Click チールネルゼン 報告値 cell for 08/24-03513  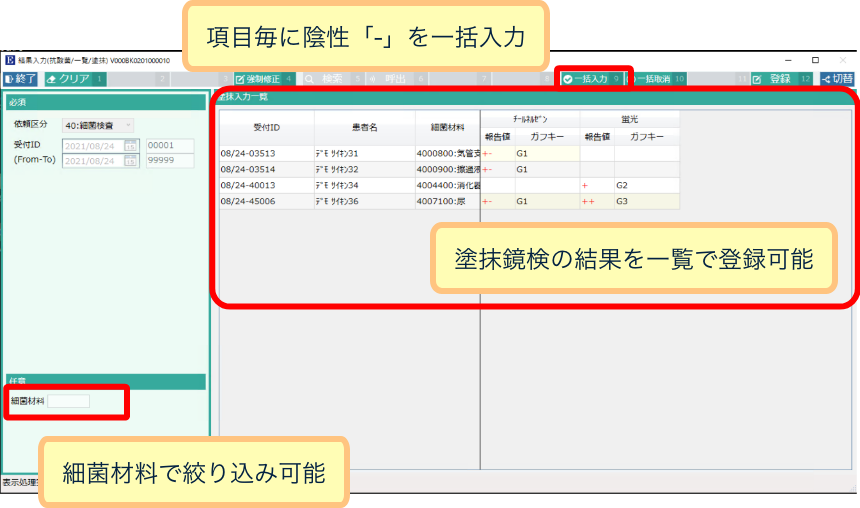pyautogui.click(x=497, y=154)
